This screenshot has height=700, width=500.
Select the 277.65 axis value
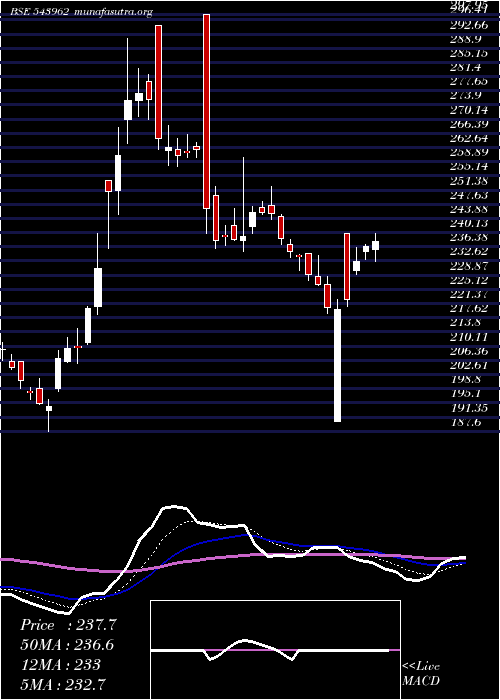(469, 81)
